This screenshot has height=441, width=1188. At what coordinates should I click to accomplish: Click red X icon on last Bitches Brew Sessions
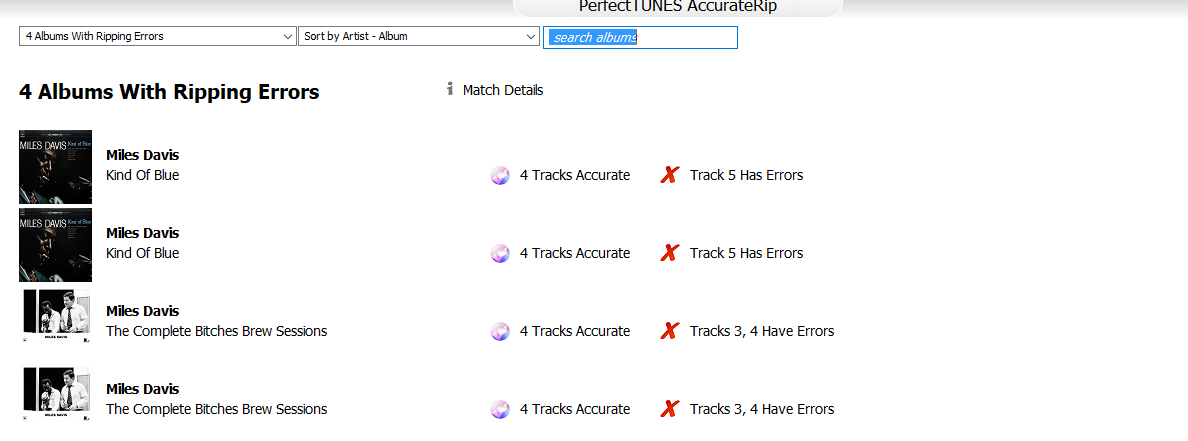click(x=670, y=410)
